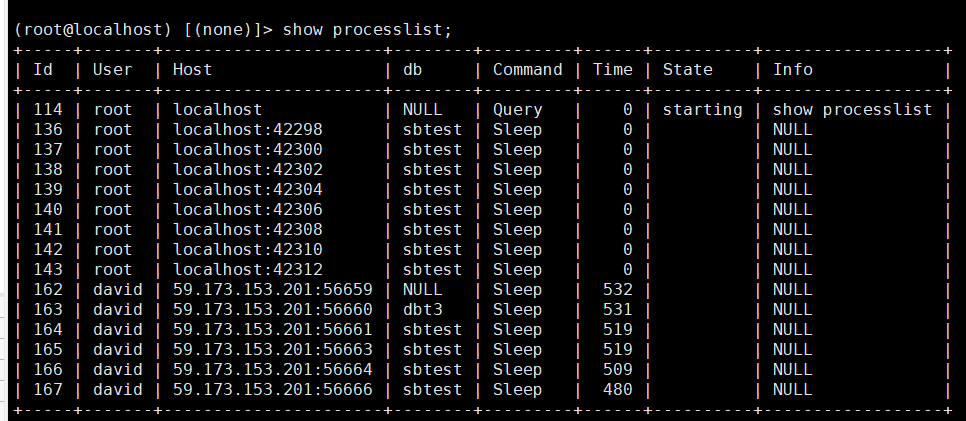Viewport: 966px width, 421px height.
Task: Click Time value 532
Action: [618, 290]
